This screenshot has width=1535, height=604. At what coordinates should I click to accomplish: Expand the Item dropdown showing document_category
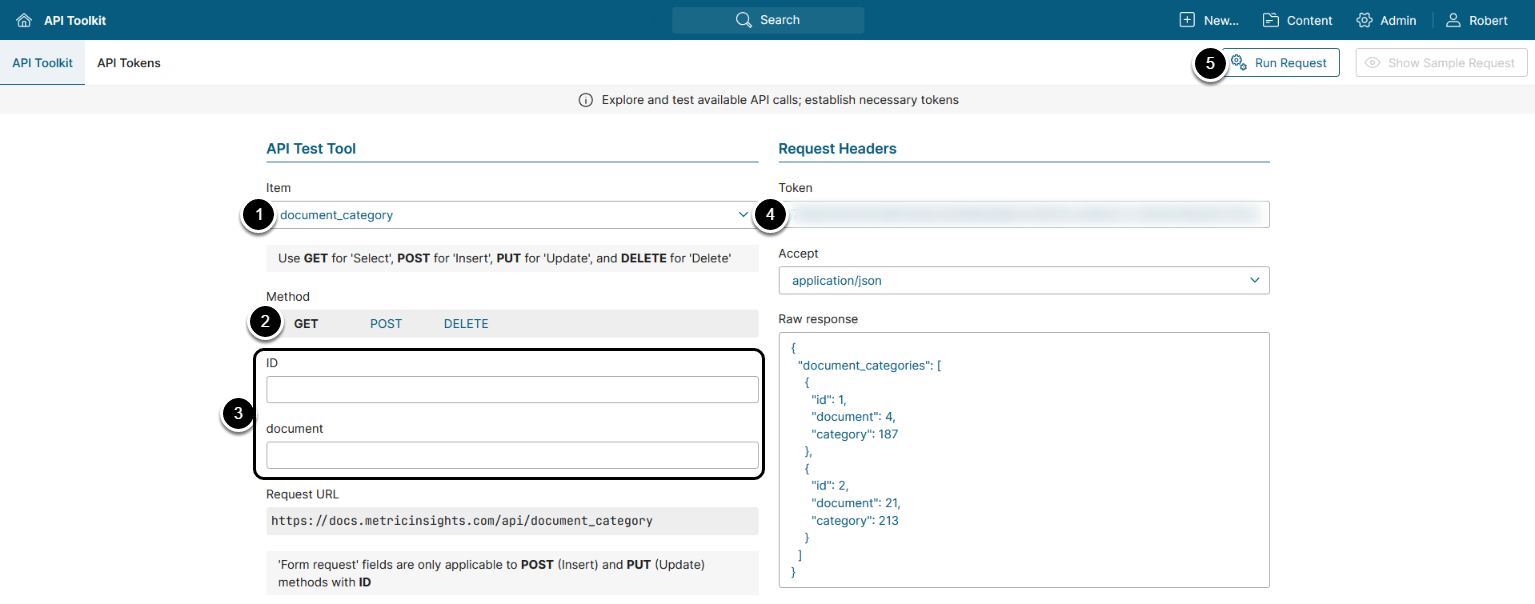click(x=510, y=215)
